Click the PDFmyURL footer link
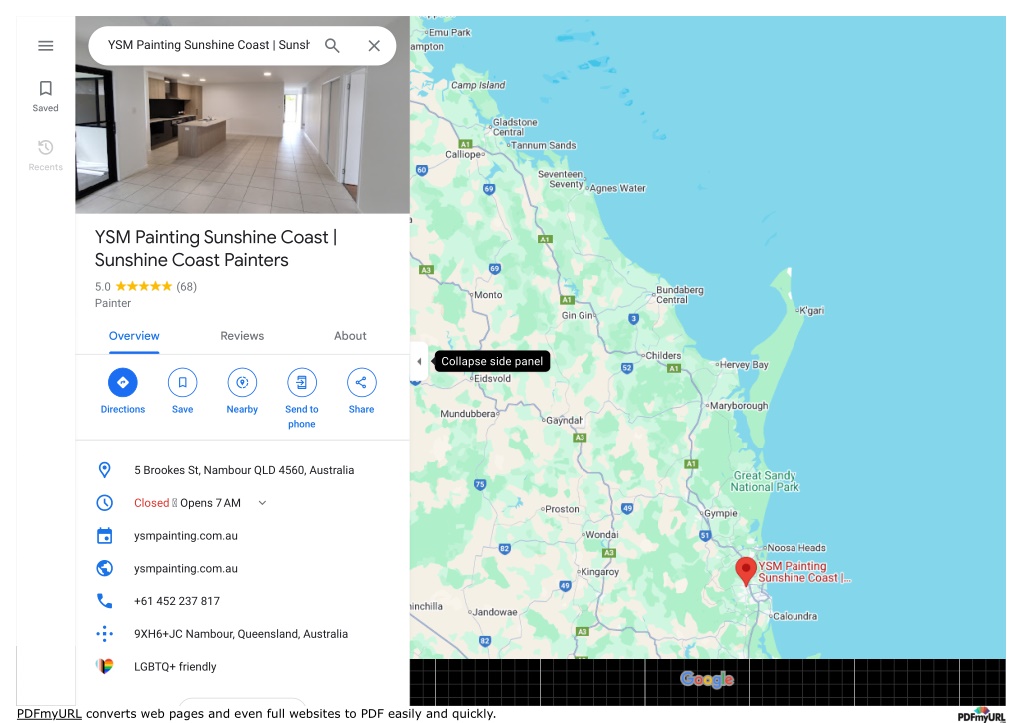 point(49,714)
